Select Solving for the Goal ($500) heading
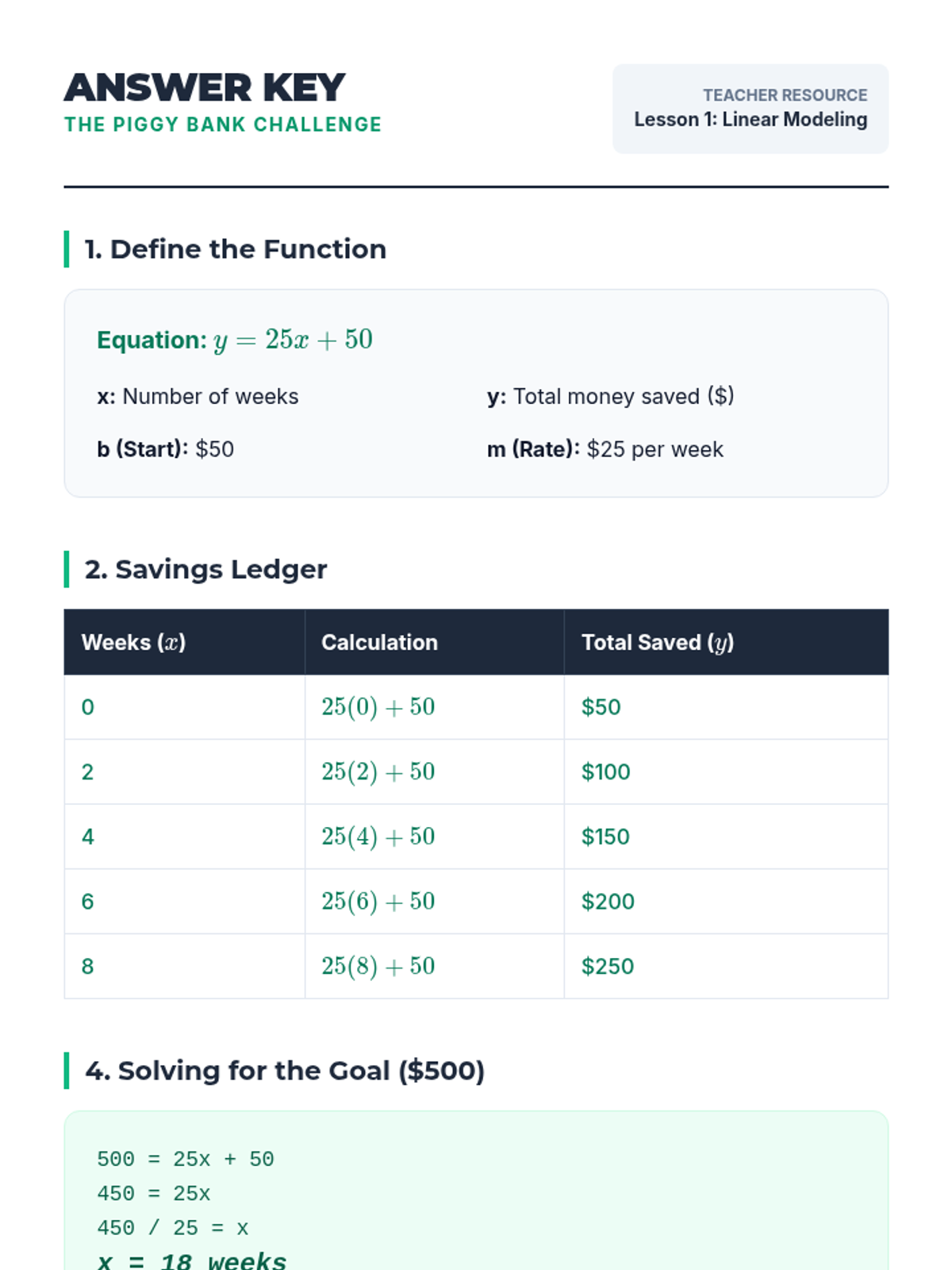This screenshot has width=952, height=1270. click(x=285, y=1071)
